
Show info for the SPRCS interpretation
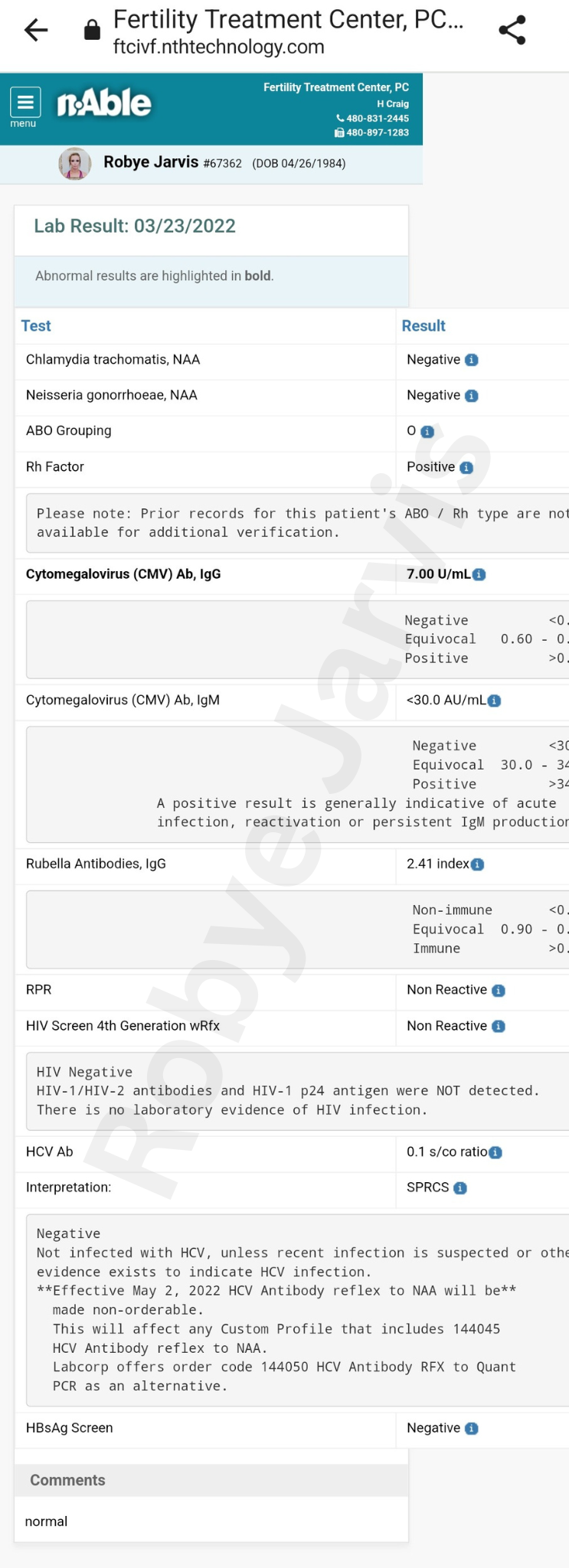(x=460, y=1188)
